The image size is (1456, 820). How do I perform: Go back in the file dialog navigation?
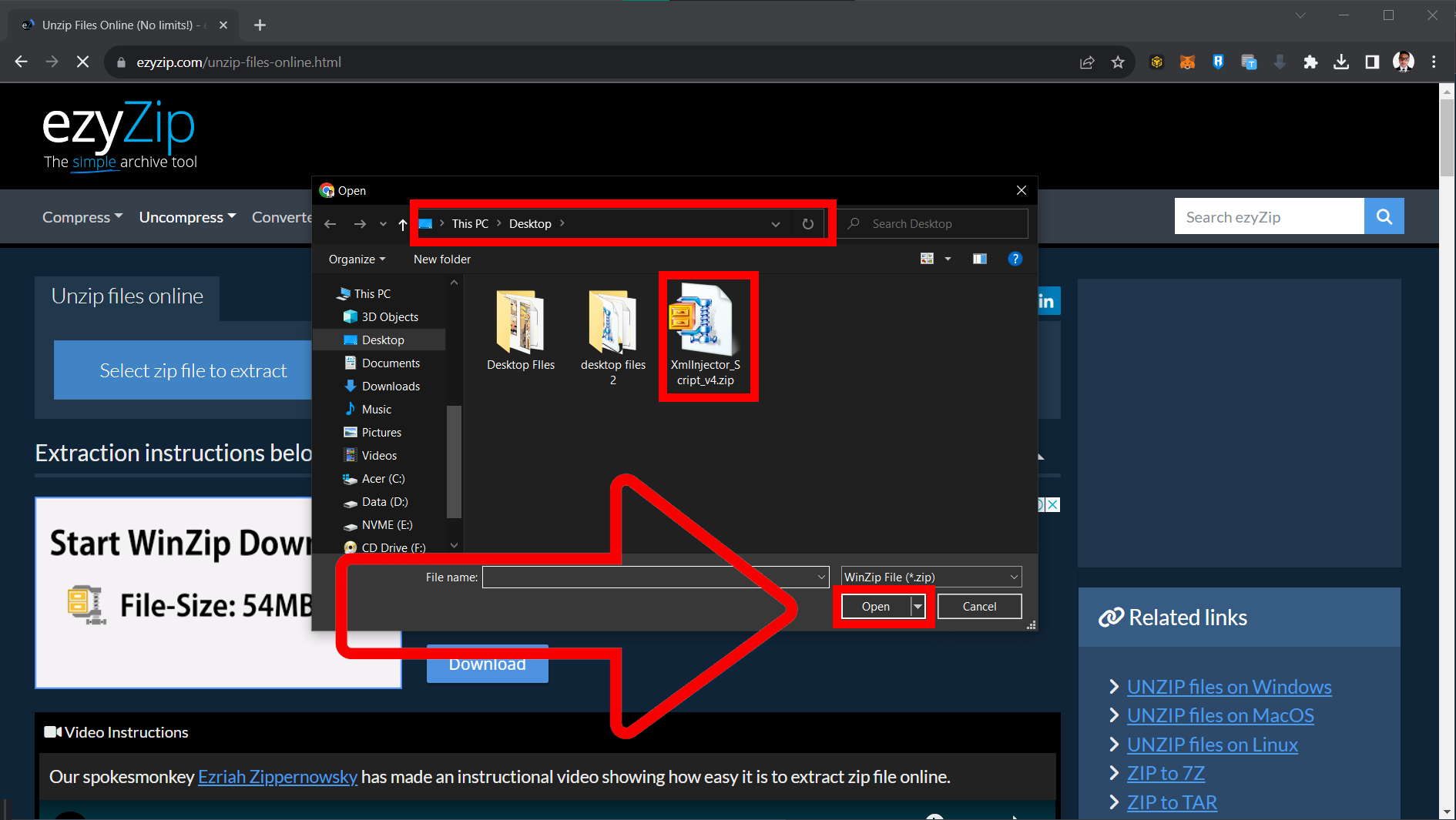(x=330, y=224)
